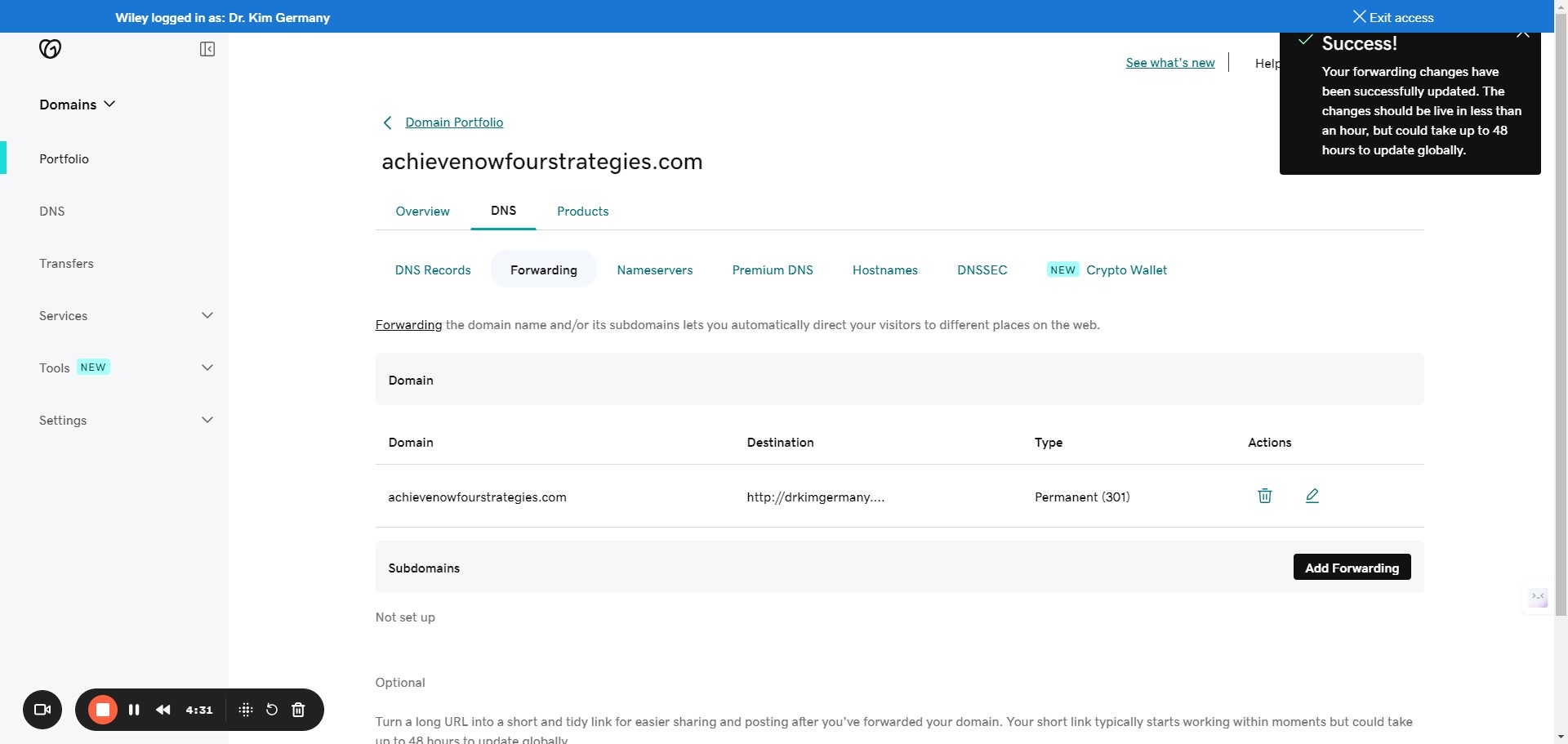Click the Add Forwarding button
The width and height of the screenshot is (1568, 744).
(x=1352, y=568)
